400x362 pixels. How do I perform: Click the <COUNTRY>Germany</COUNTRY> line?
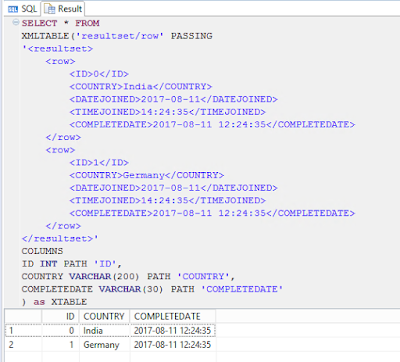click(x=147, y=175)
